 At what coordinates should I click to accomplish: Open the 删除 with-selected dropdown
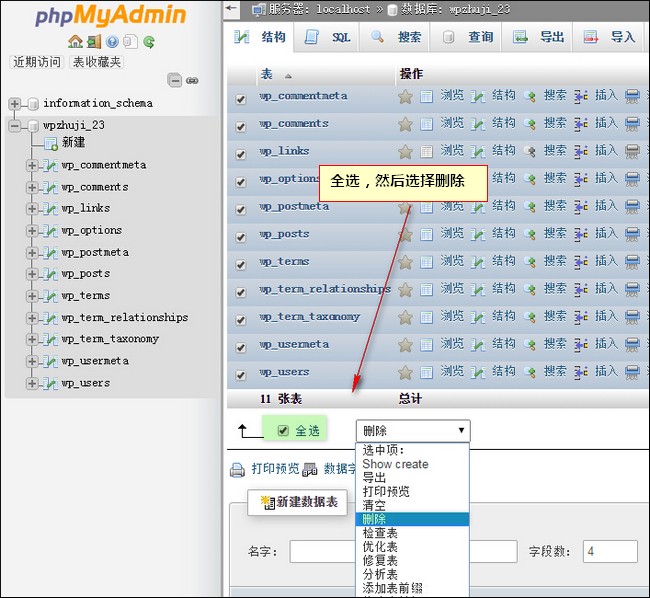coord(413,431)
